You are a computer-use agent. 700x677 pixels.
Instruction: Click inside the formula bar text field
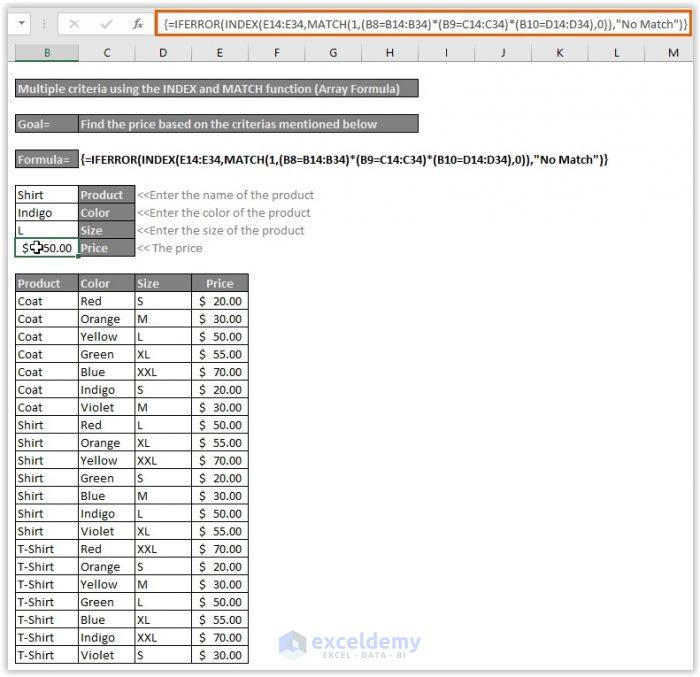pyautogui.click(x=422, y=24)
